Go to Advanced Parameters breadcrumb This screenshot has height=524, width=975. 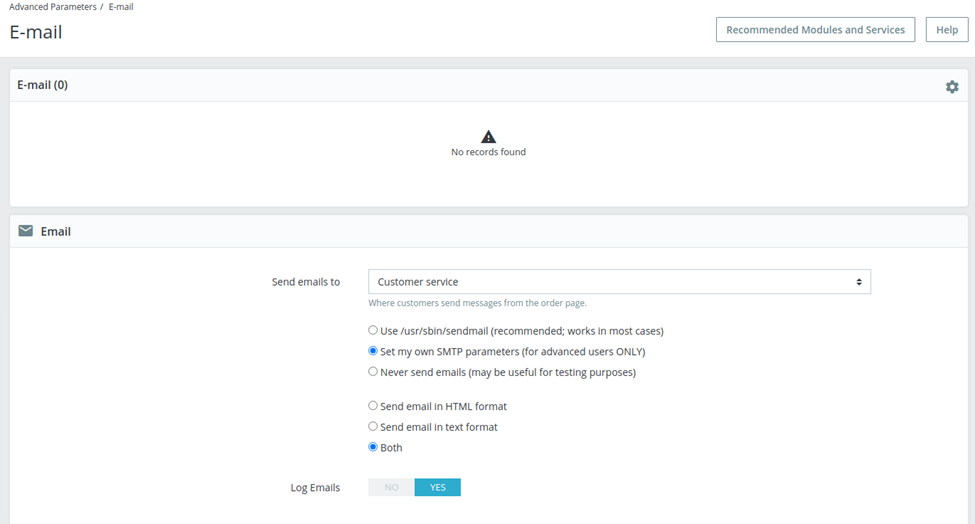[53, 7]
